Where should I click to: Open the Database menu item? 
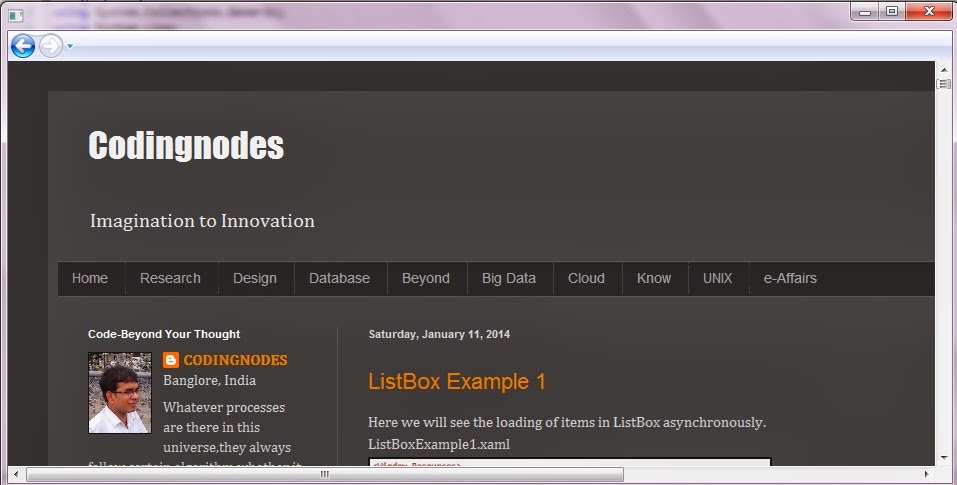click(339, 278)
